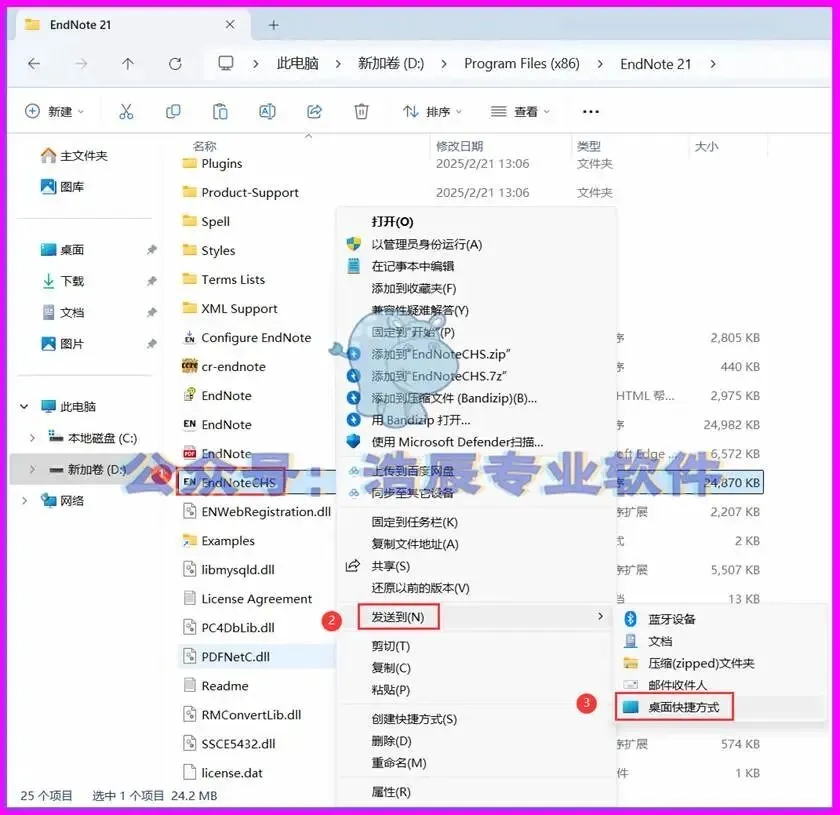This screenshot has width=840, height=815.
Task: Select the license.dat file
Action: tap(223, 773)
